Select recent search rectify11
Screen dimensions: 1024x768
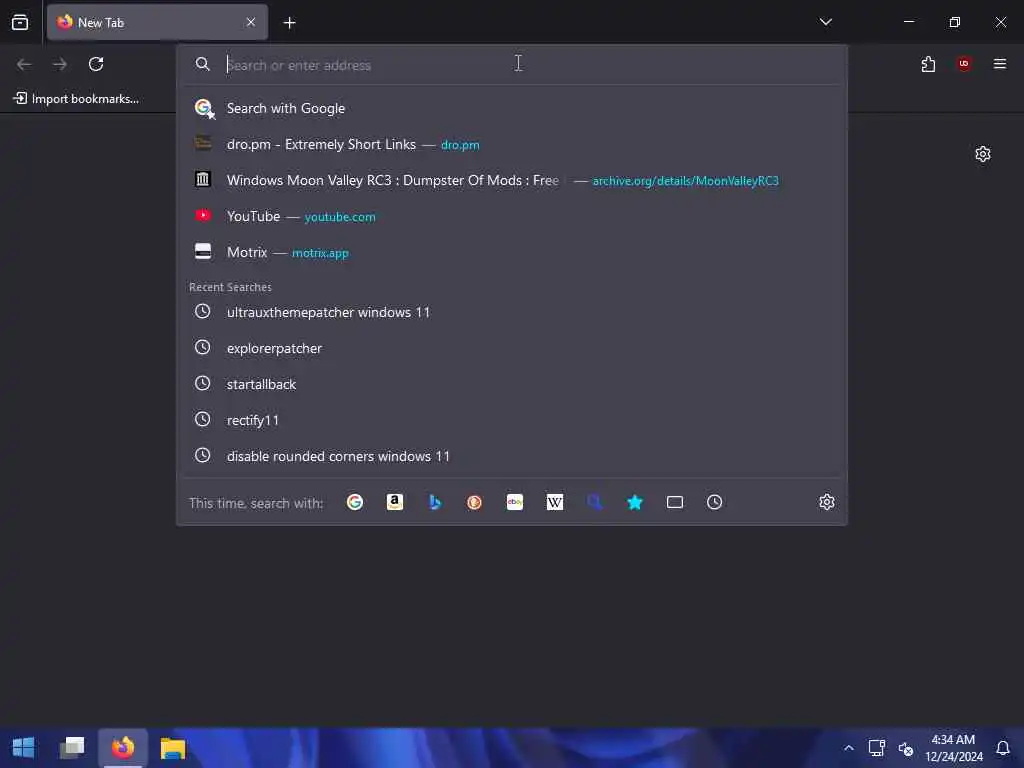click(x=512, y=420)
